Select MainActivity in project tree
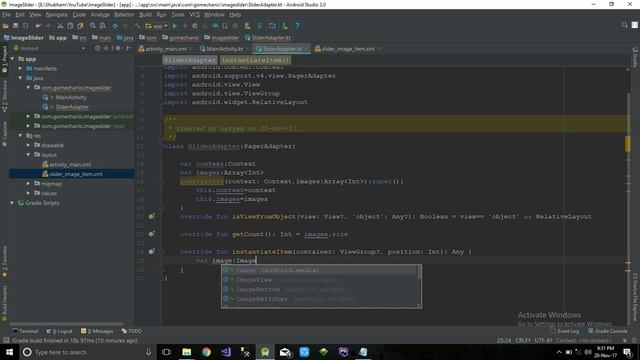Screen dimensions: 640x360 click(71, 97)
